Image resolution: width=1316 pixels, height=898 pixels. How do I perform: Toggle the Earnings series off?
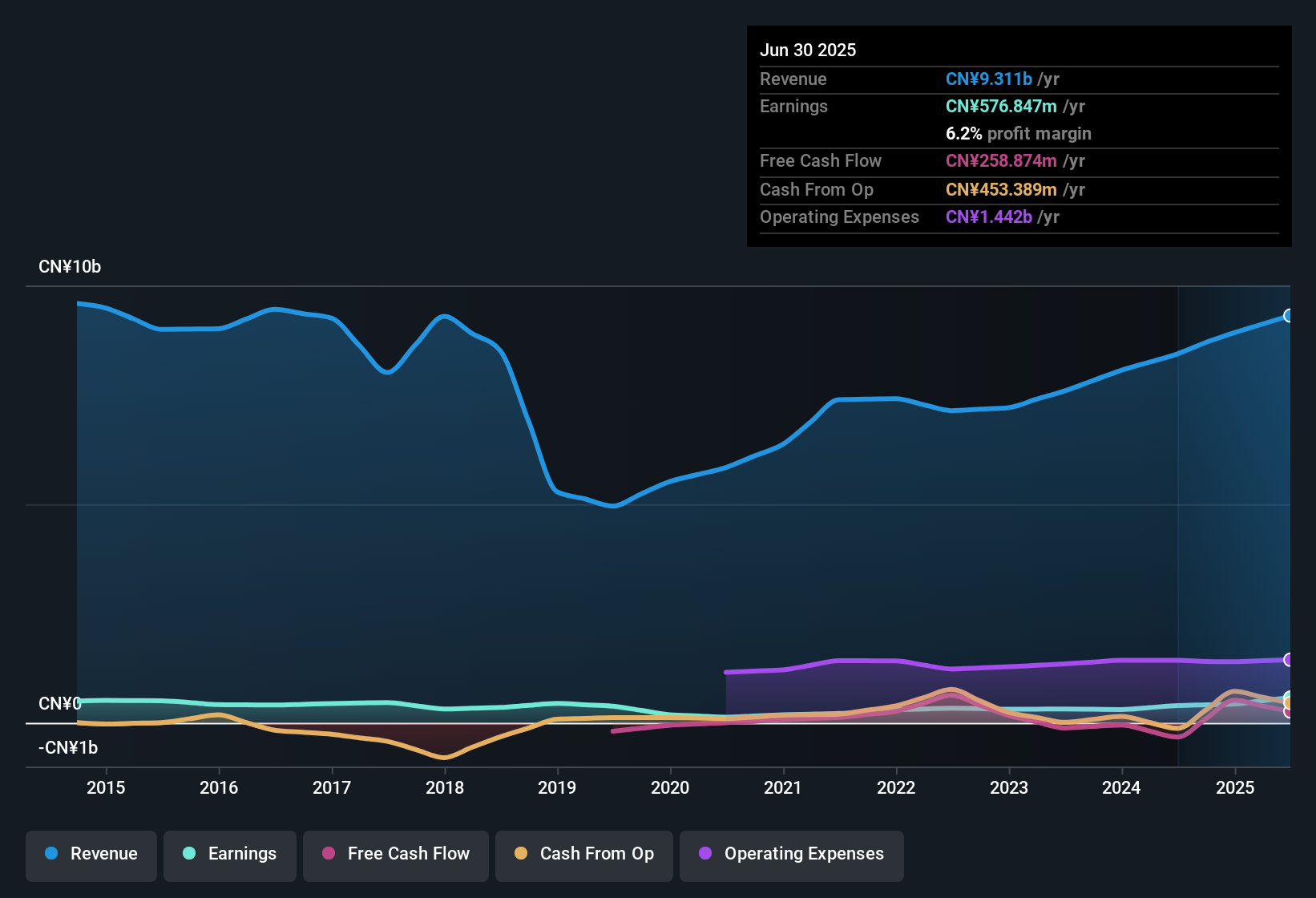230,854
